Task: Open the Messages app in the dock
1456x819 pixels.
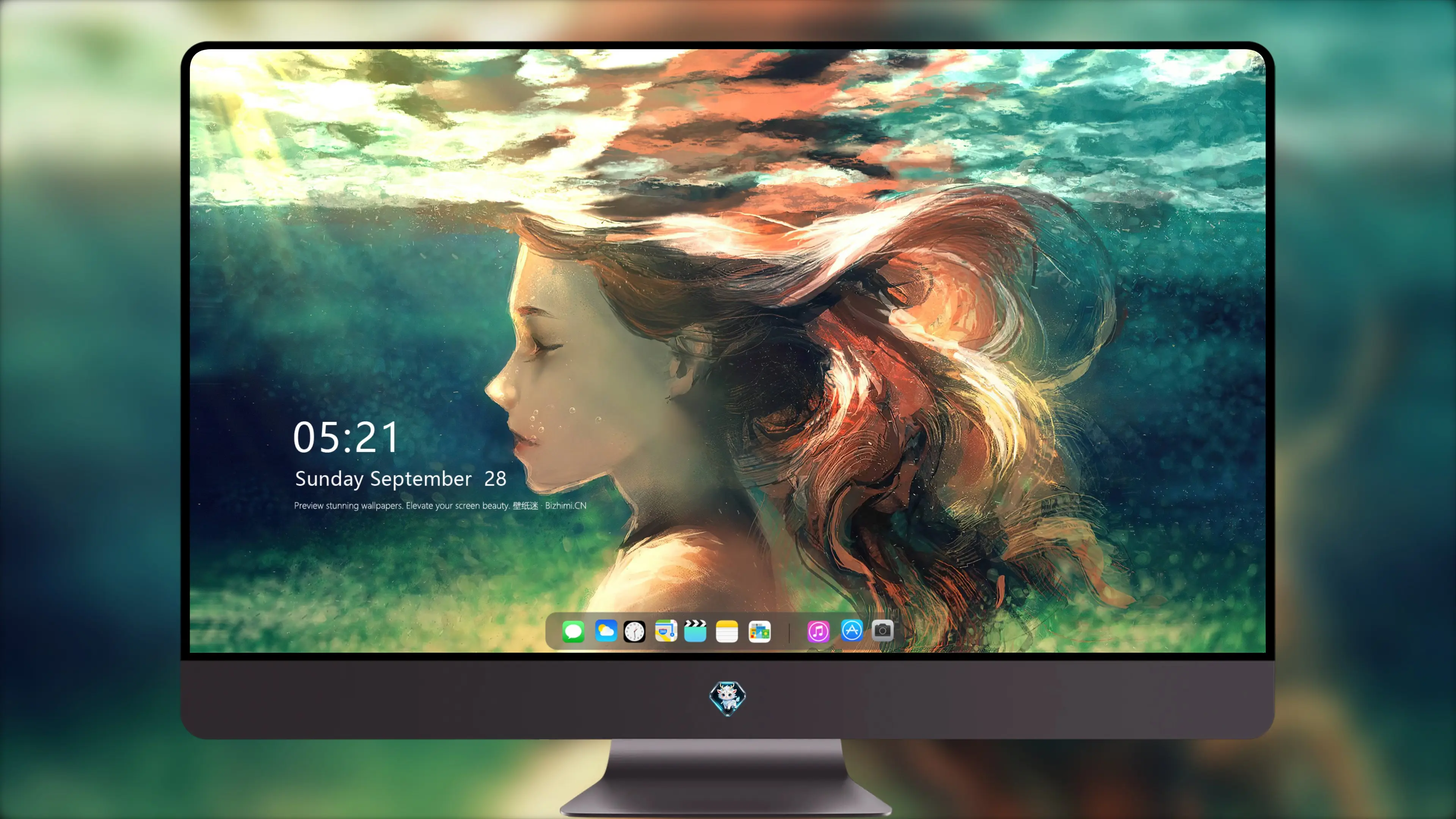Action: click(573, 631)
